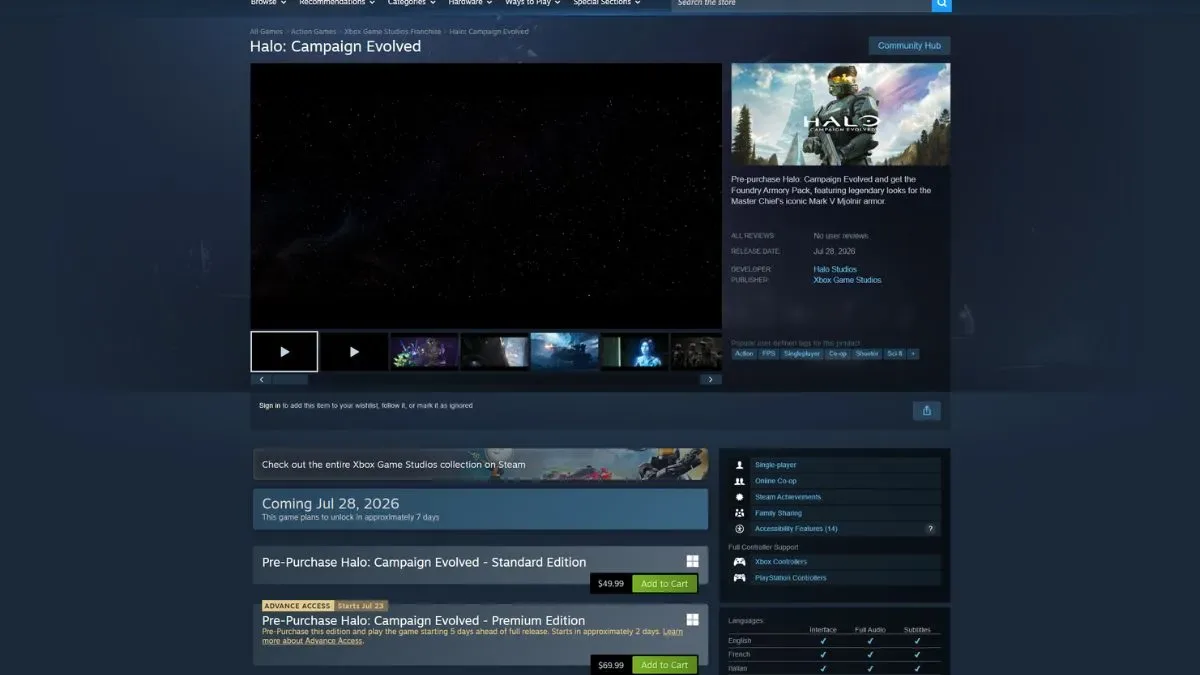Screen dimensions: 1200x675
Task: Click the plus button after the Sci-fi tag
Action: [913, 354]
